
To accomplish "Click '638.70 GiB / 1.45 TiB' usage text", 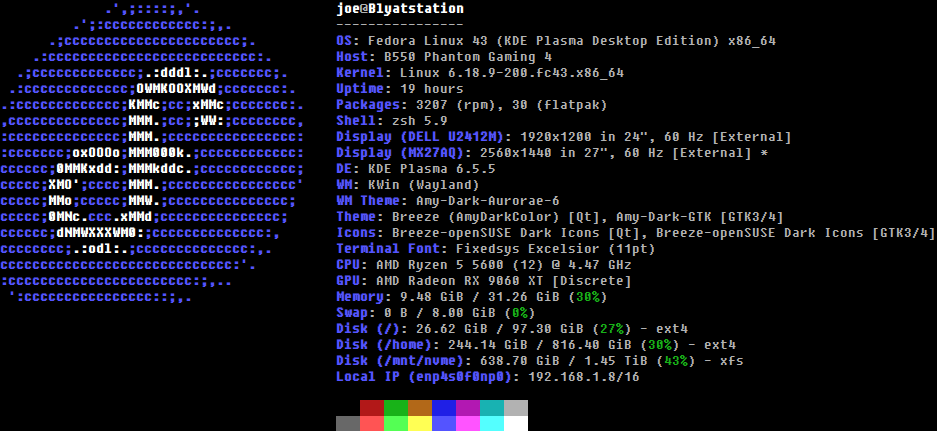I will [x=564, y=360].
